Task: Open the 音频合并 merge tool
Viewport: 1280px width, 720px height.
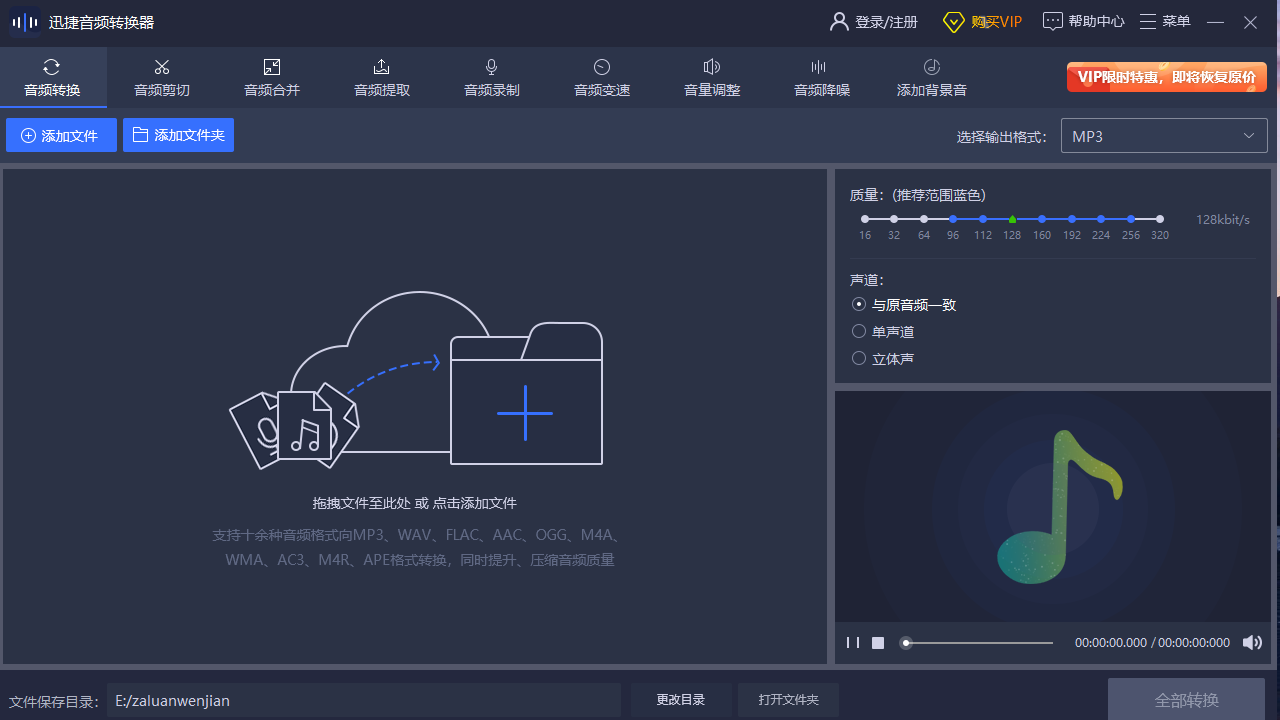Action: tap(271, 78)
